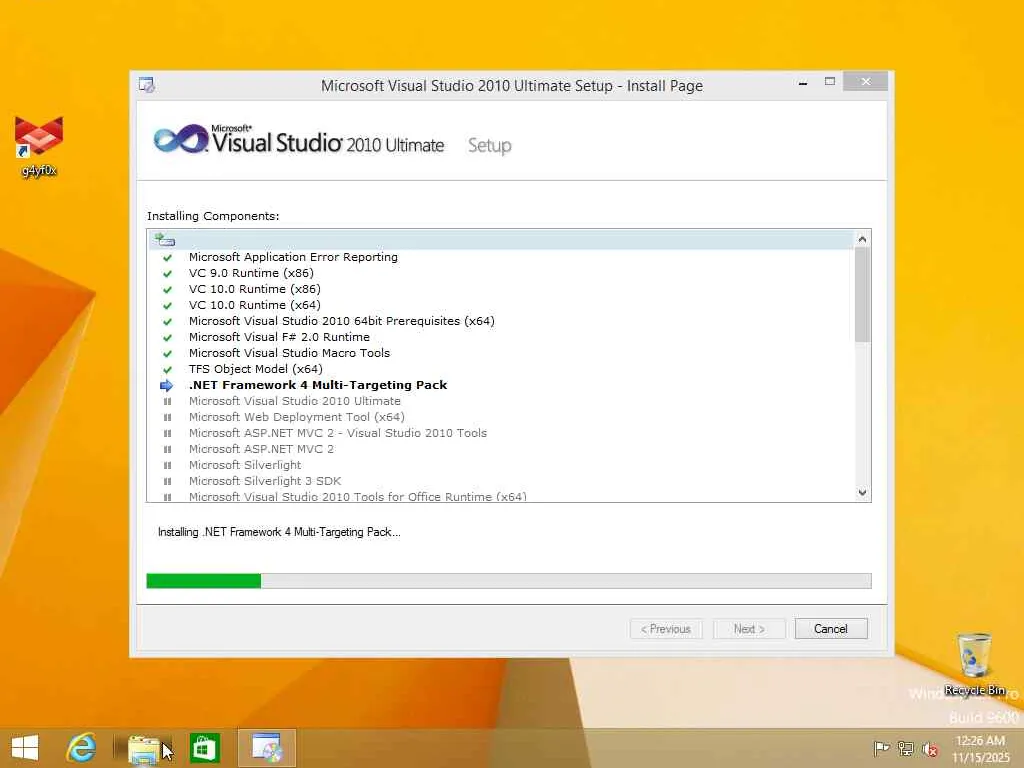Click the Visual Studio infinity logo
This screenshot has height=768, width=1024.
coord(181,139)
